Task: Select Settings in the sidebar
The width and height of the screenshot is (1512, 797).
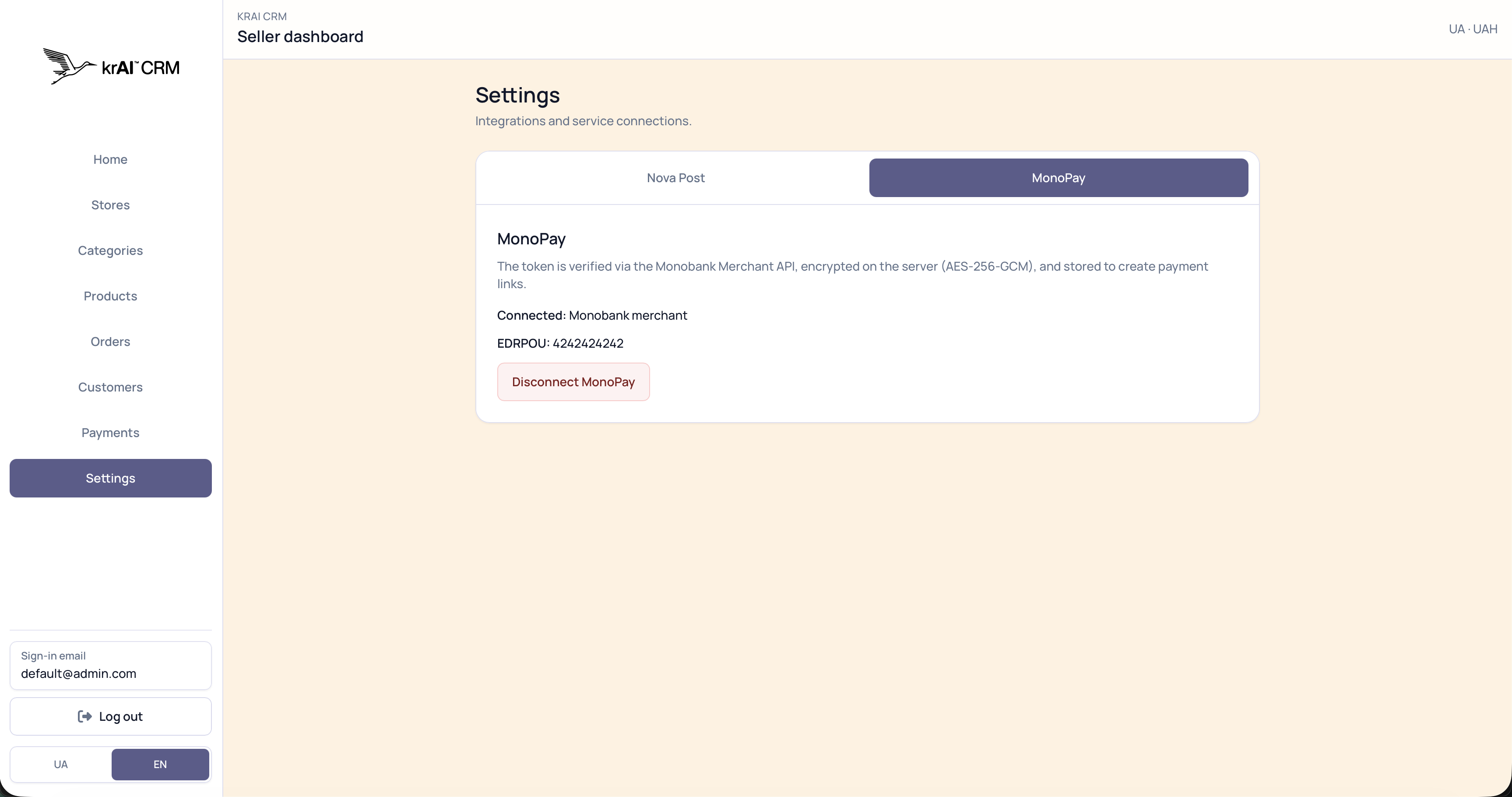Action: 110,478
